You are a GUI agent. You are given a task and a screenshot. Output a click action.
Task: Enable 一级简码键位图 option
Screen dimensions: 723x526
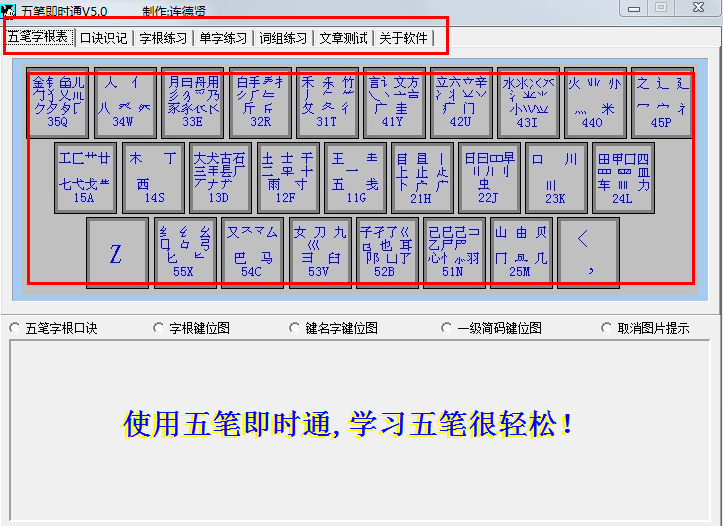[x=447, y=328]
